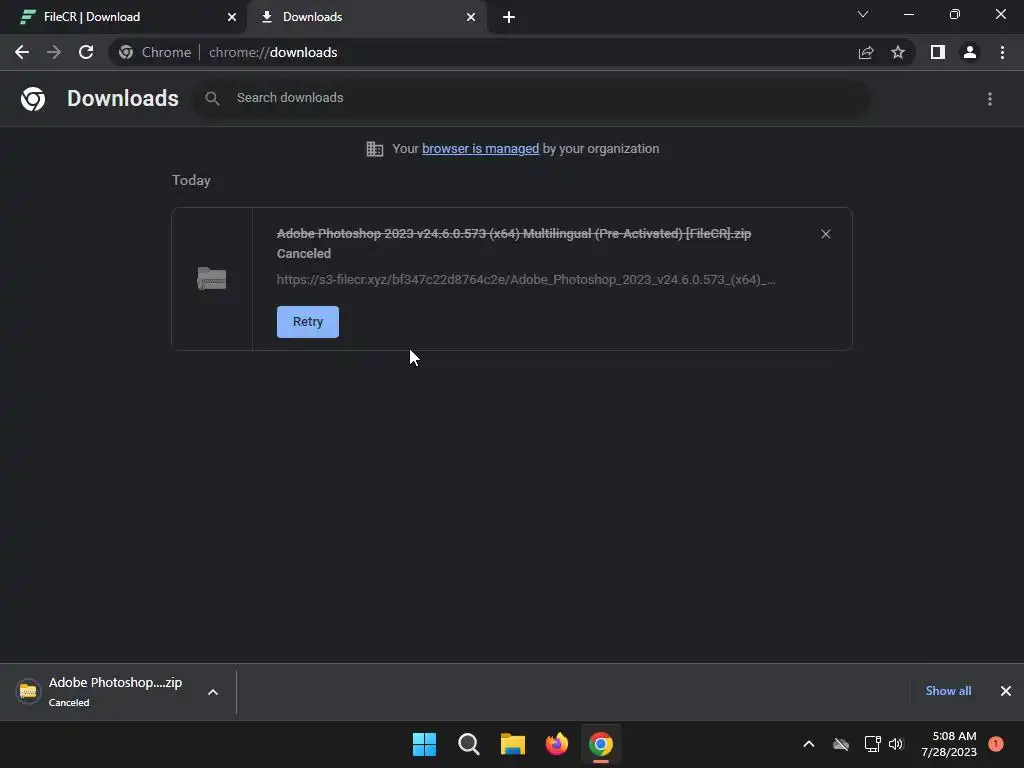Click the managed organization building icon
Image resolution: width=1024 pixels, height=768 pixels.
[x=375, y=149]
